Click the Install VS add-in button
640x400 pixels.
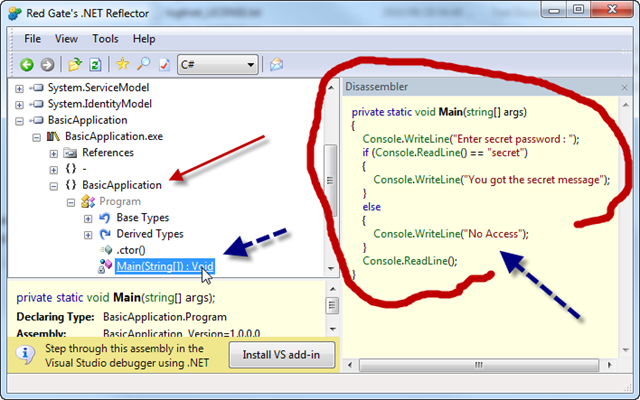282,355
